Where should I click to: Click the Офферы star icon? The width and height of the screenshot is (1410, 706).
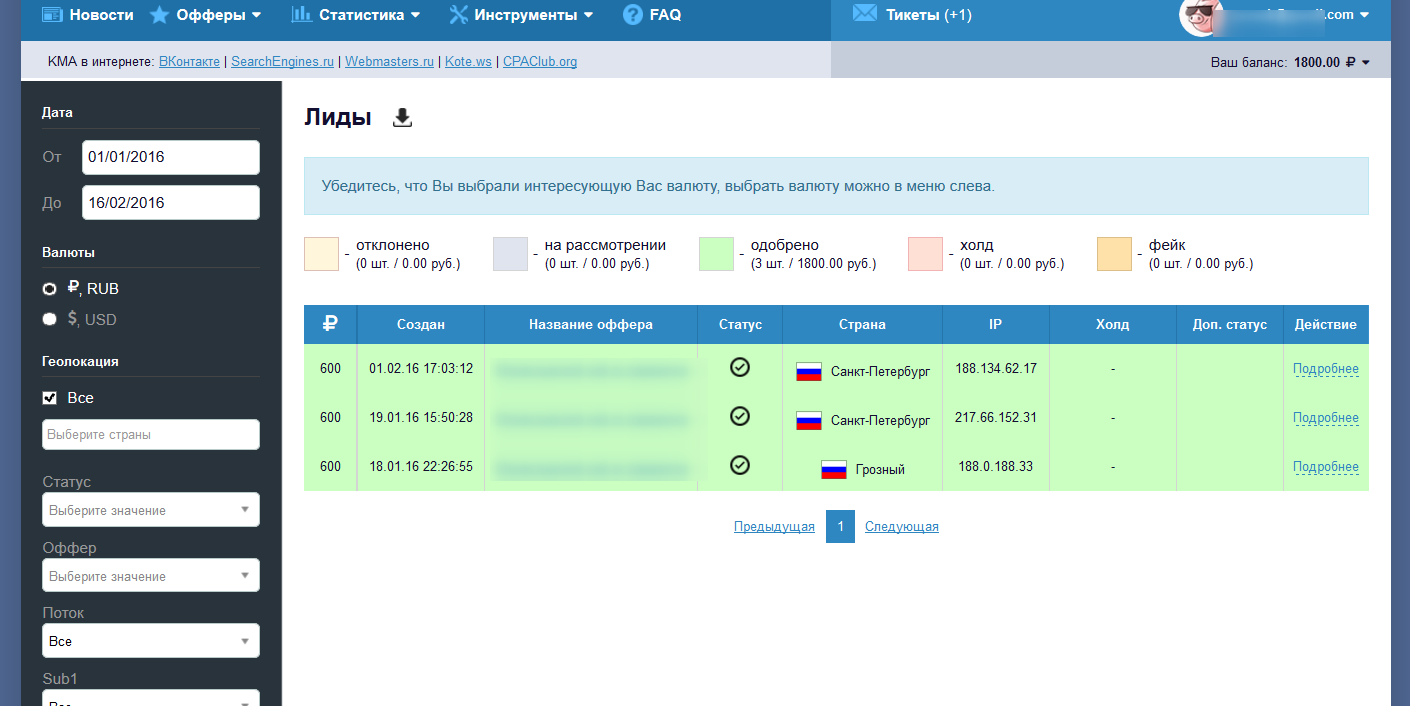159,15
